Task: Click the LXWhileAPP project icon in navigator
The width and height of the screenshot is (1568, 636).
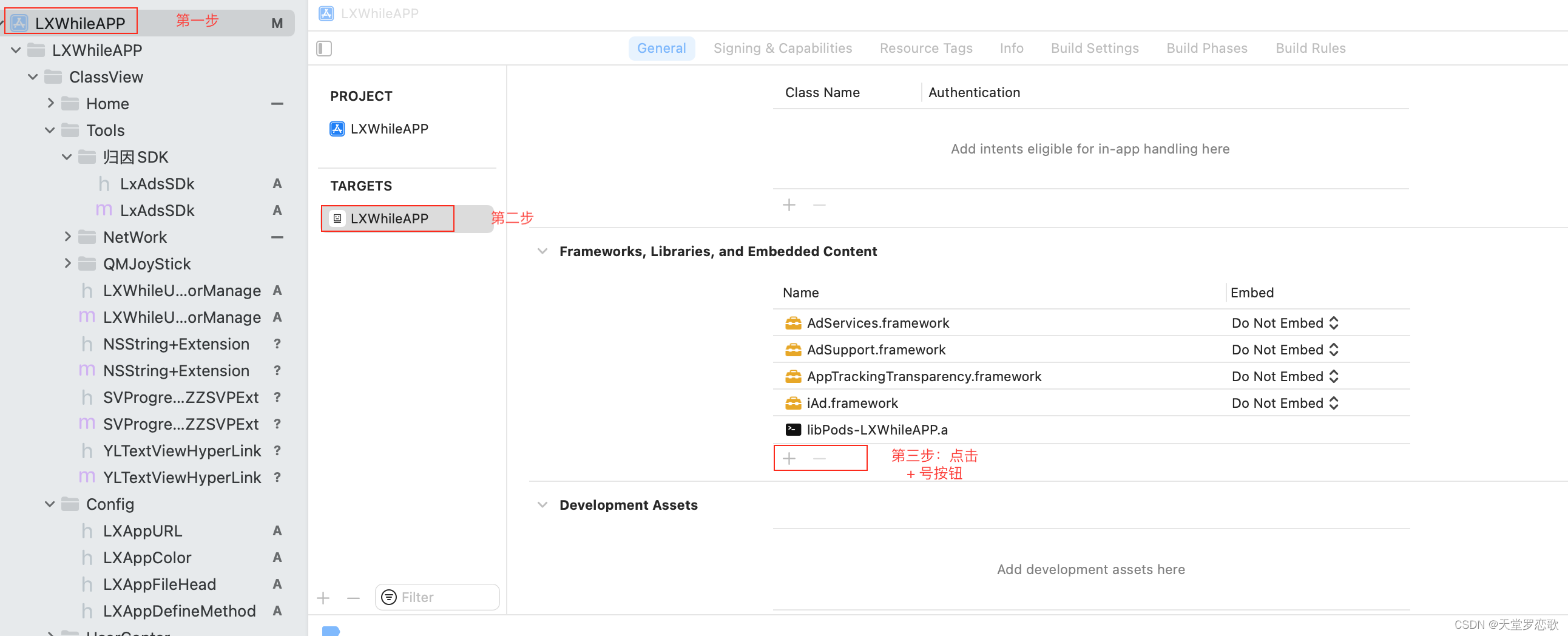Action: point(19,23)
